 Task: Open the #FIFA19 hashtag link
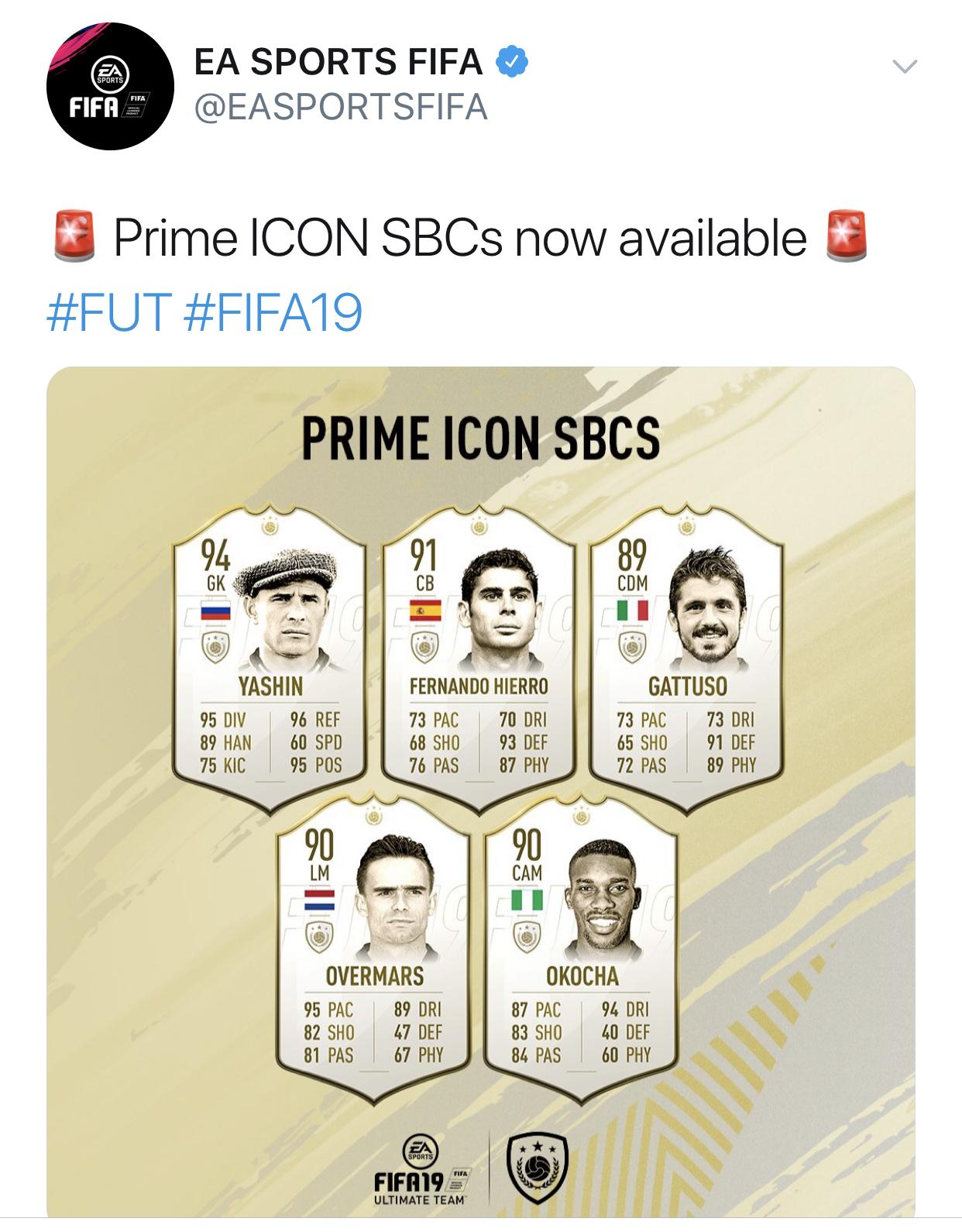(273, 311)
